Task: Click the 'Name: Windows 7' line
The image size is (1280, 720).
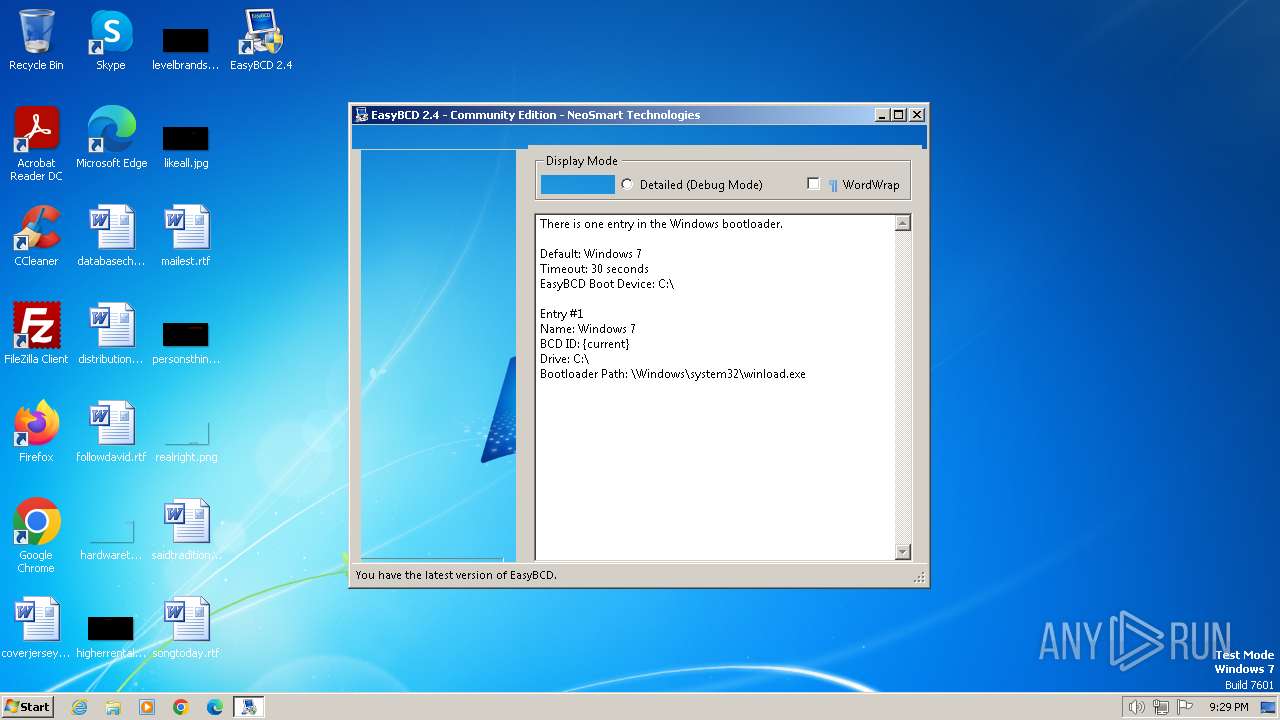Action: click(x=587, y=329)
